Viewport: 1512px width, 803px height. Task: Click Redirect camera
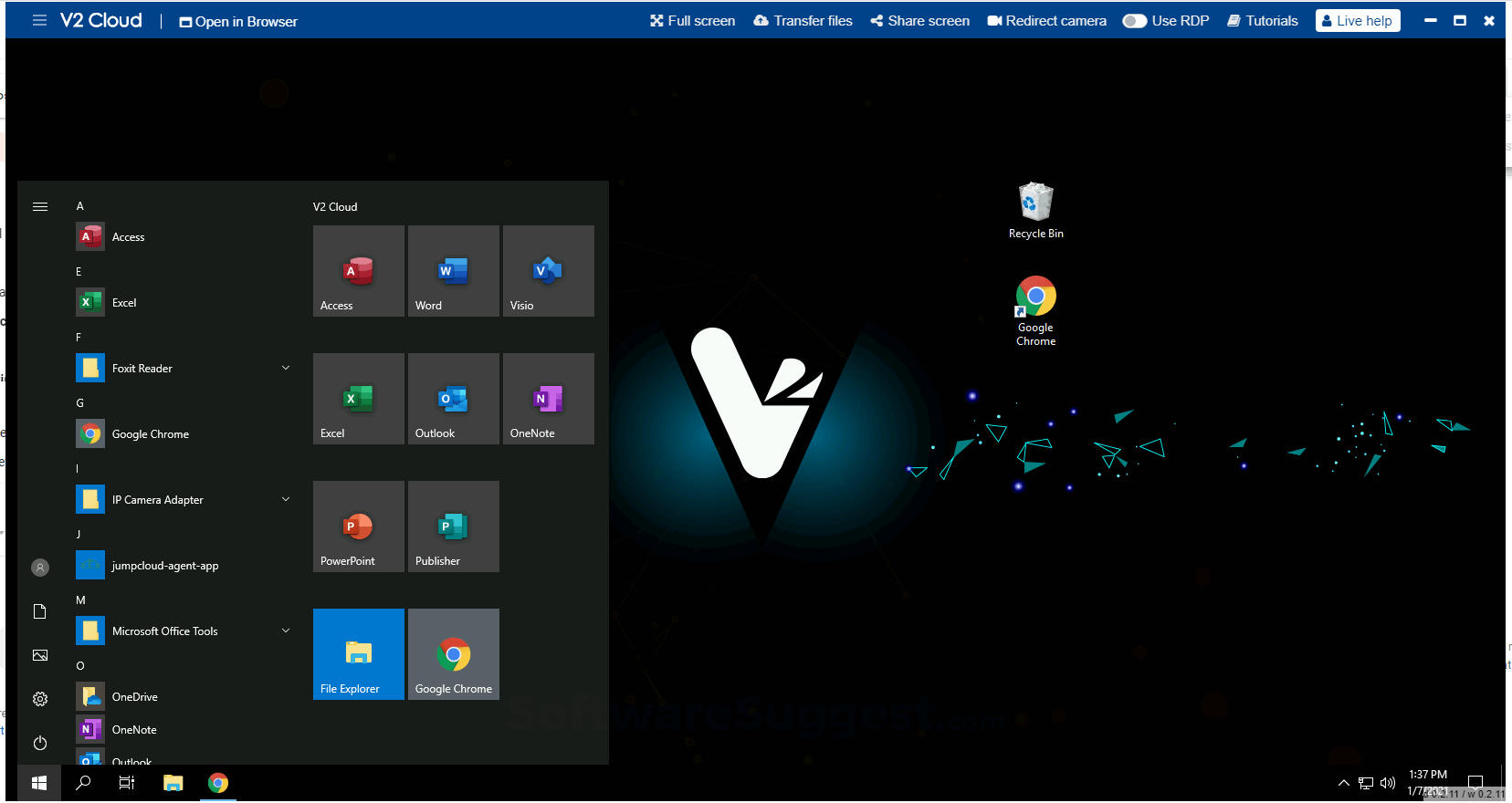click(x=1046, y=21)
